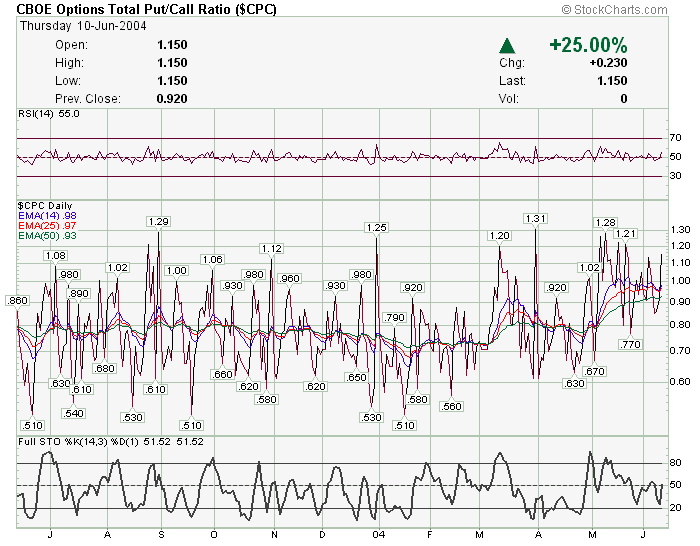
Task: Click the 1.12 peak label
Action: point(272,249)
